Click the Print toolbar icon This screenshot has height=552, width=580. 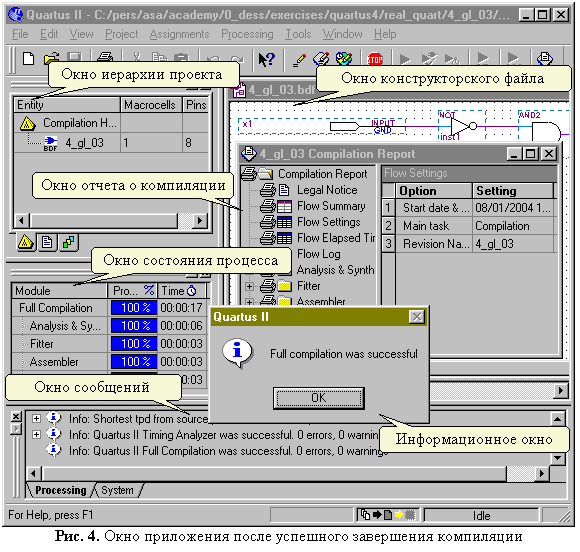click(x=105, y=57)
